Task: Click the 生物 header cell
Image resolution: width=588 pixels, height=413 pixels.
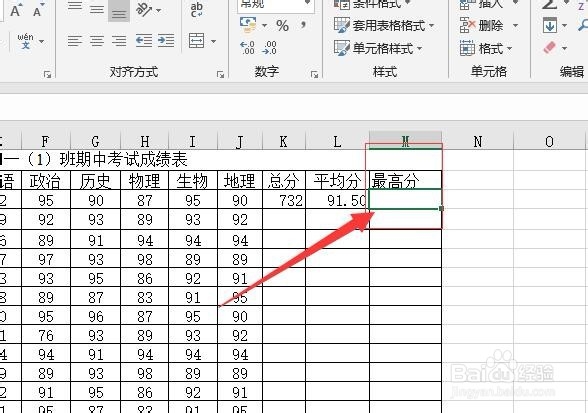Action: pos(193,180)
